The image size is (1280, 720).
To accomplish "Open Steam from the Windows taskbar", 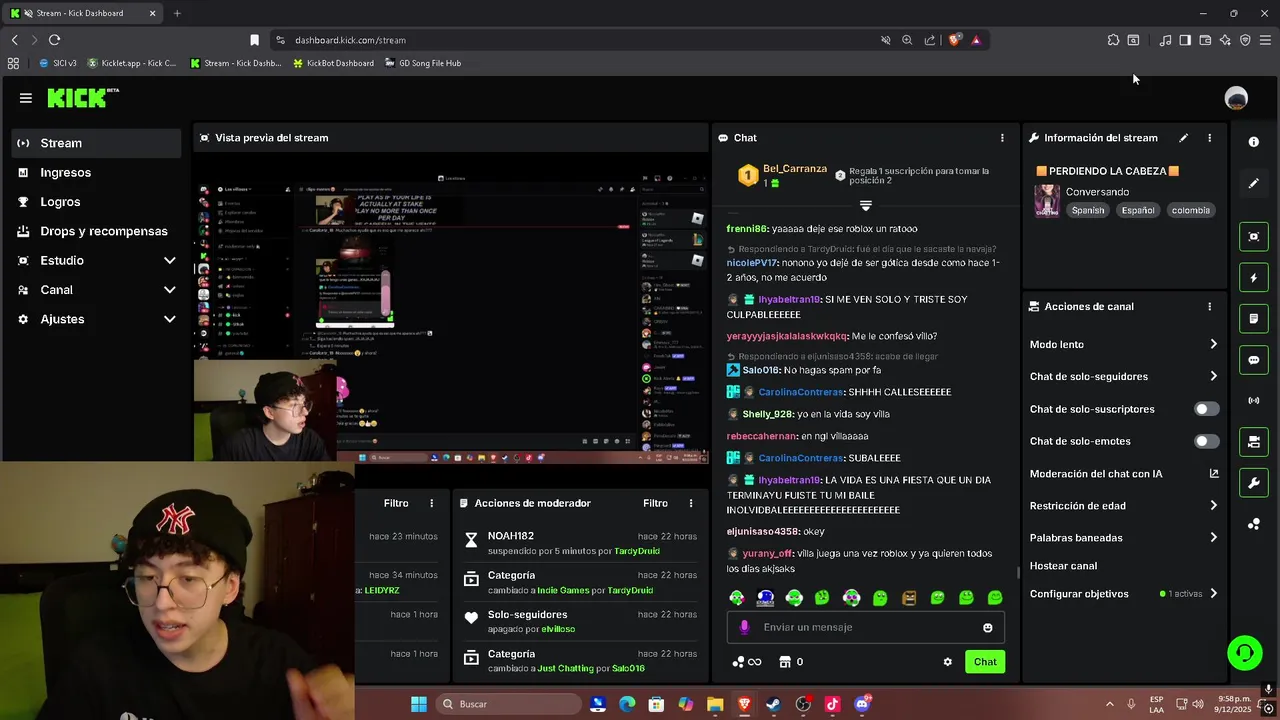I will coord(773,704).
